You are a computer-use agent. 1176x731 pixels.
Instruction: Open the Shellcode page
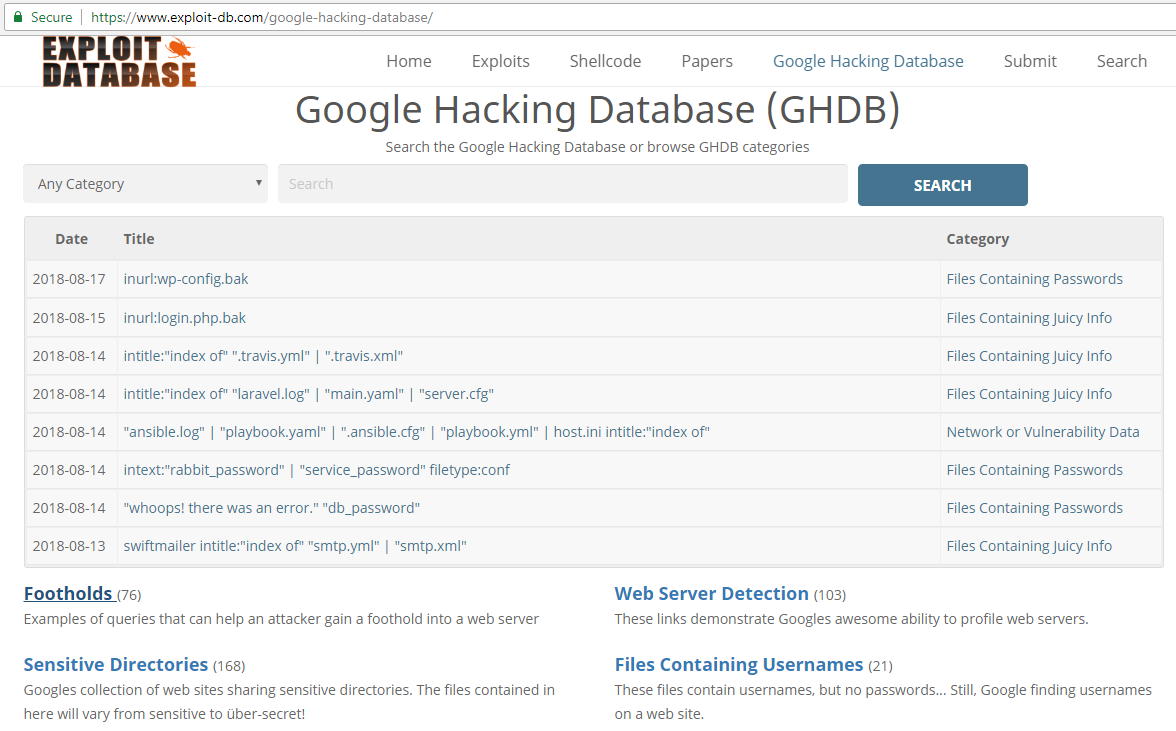(605, 61)
